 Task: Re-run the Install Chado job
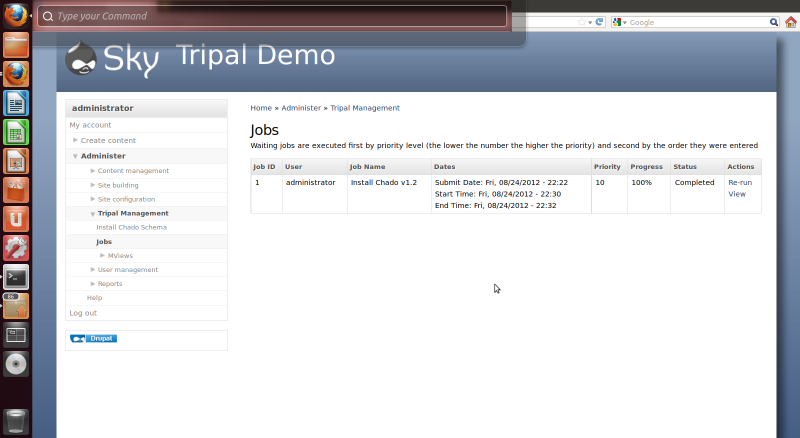coord(740,182)
